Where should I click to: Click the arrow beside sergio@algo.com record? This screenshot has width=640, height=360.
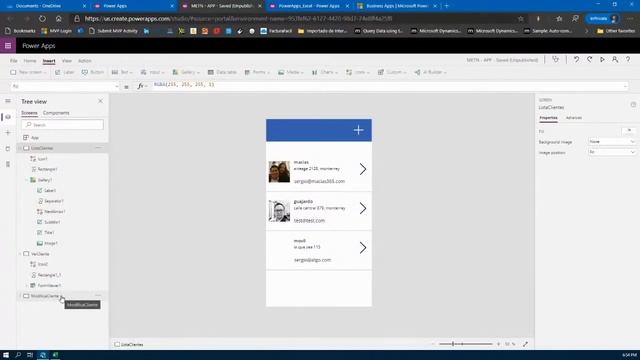tap(363, 247)
